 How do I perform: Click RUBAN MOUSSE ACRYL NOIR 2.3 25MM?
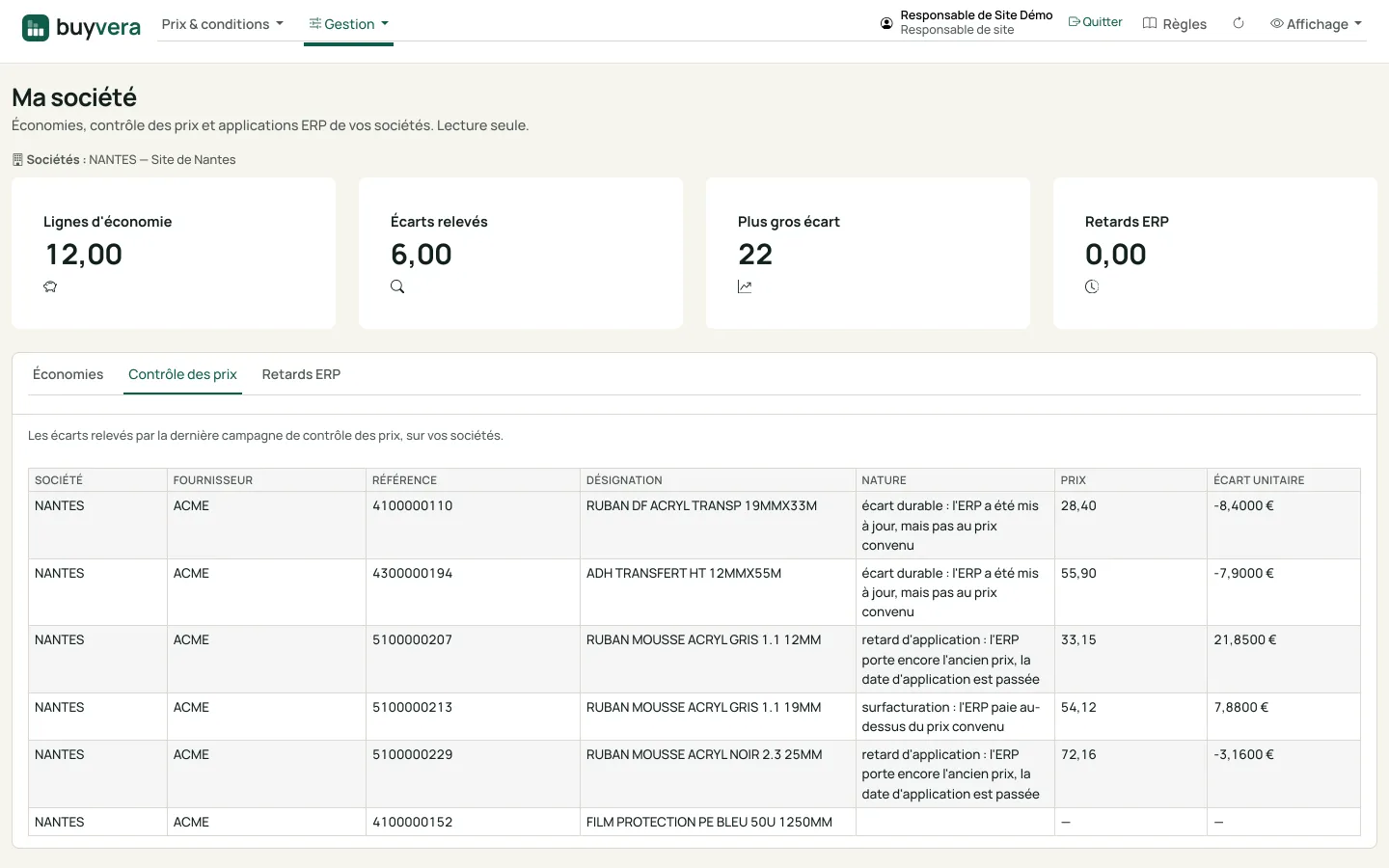click(x=704, y=754)
